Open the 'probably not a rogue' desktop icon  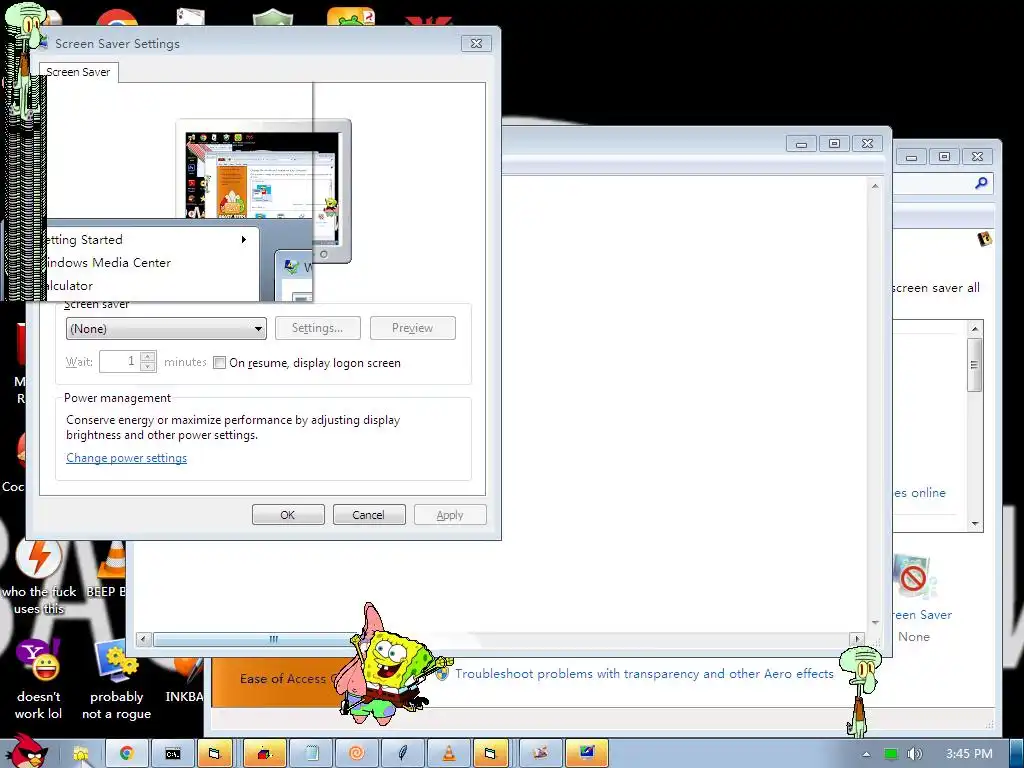(116, 679)
